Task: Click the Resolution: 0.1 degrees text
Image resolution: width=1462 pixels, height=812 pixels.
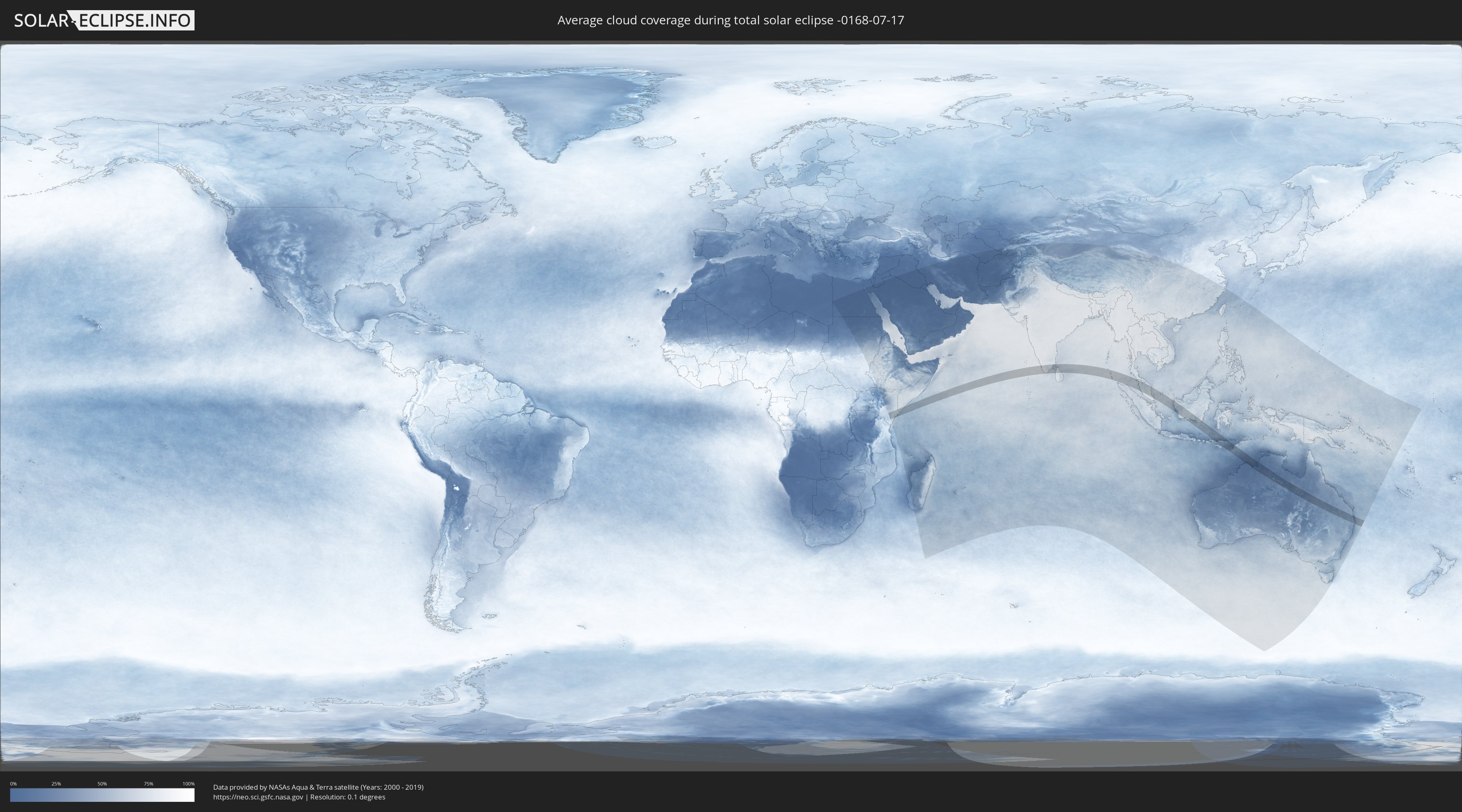Action: 347,797
